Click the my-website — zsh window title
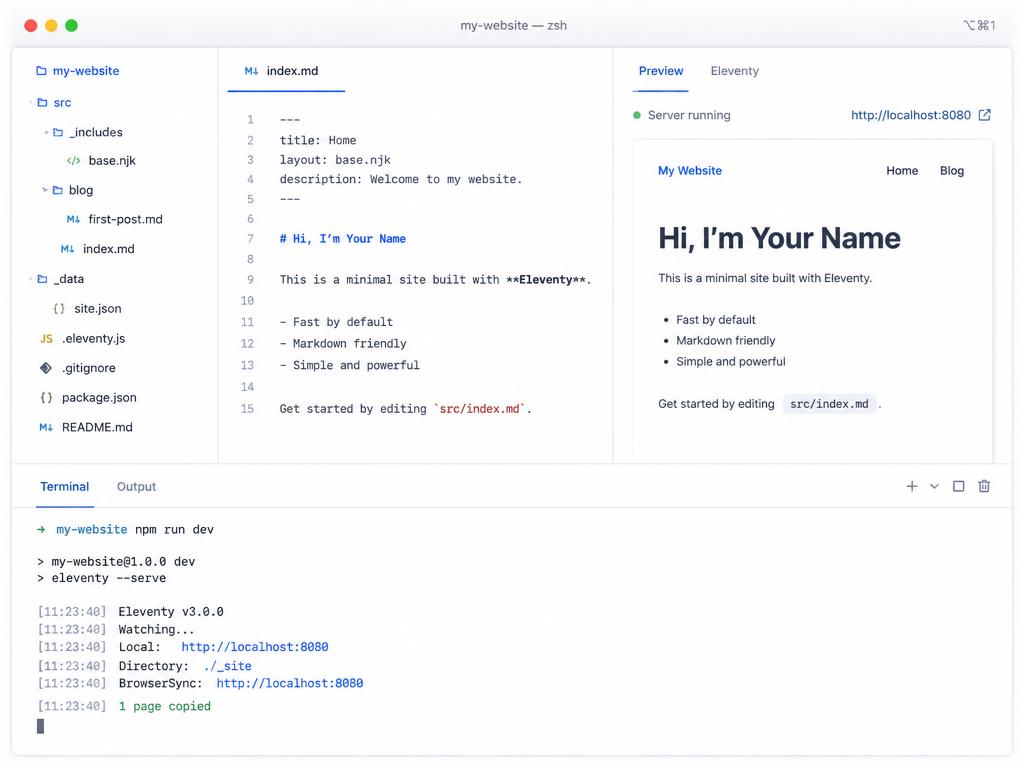1024x768 pixels. (x=513, y=25)
